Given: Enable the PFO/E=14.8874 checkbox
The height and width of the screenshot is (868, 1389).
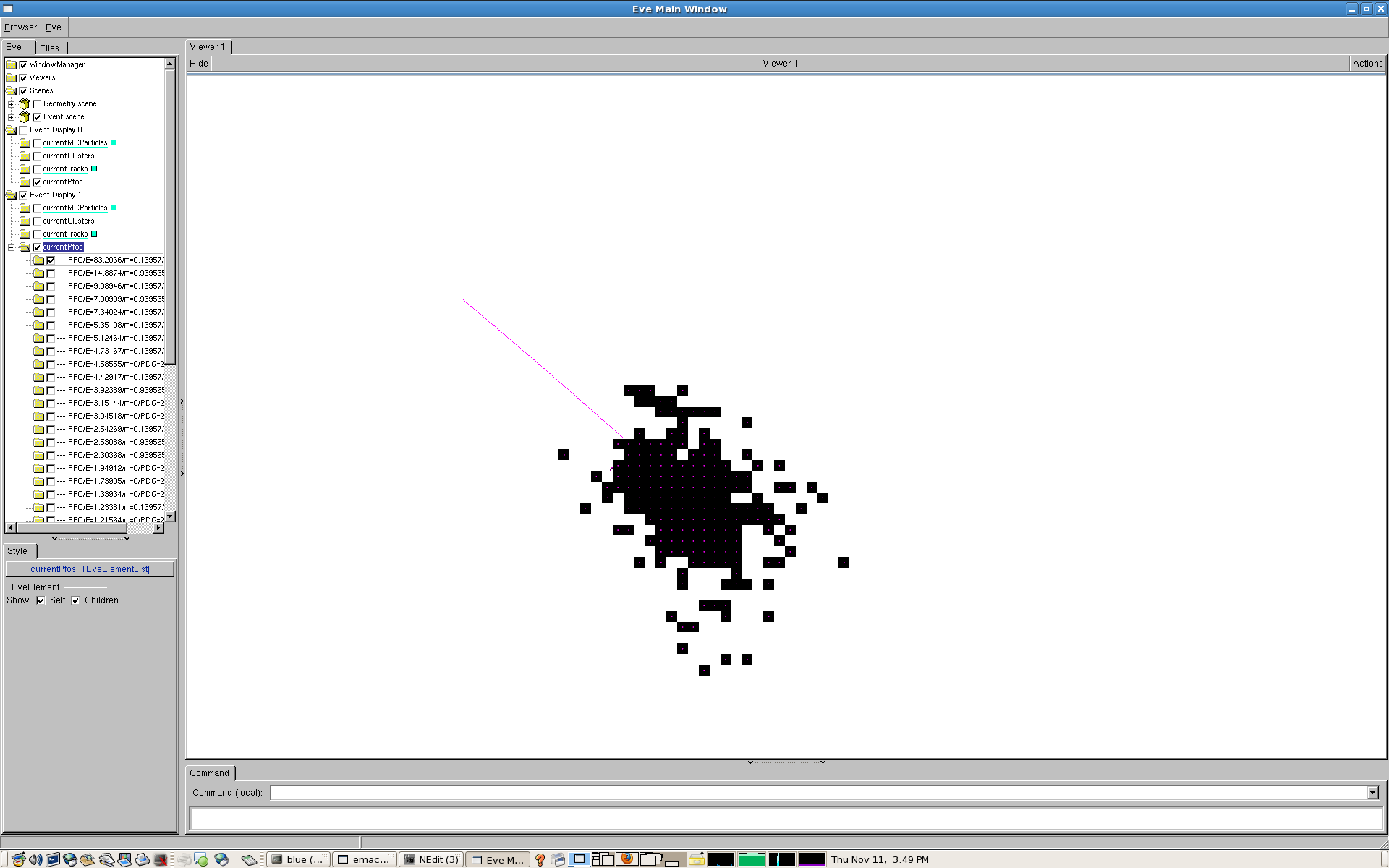Looking at the screenshot, I should (51, 273).
